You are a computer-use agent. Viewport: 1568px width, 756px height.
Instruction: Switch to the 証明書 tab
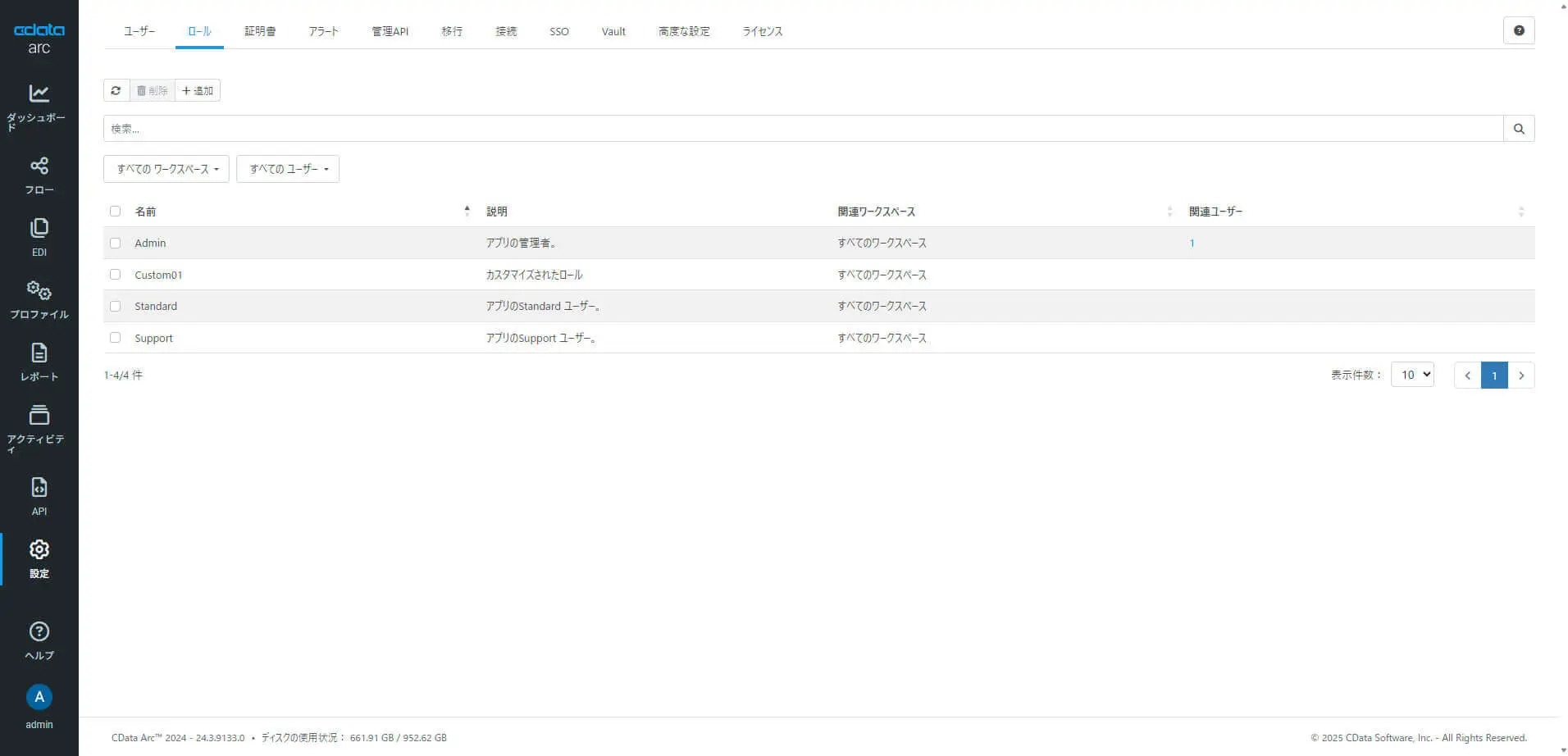[260, 31]
